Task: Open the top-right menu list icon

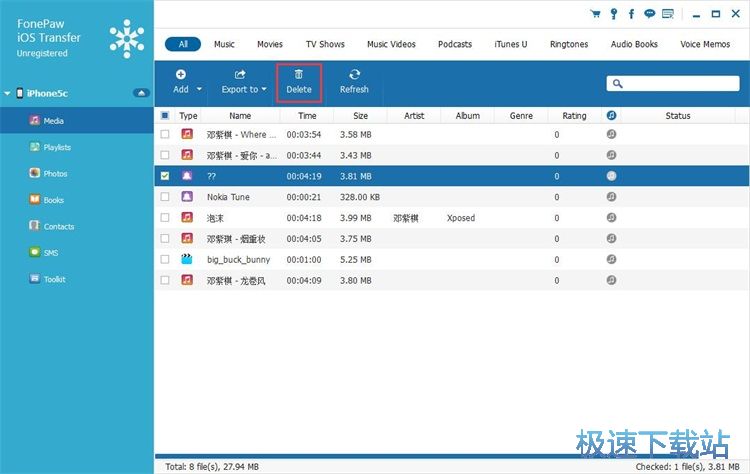Action: tap(668, 13)
